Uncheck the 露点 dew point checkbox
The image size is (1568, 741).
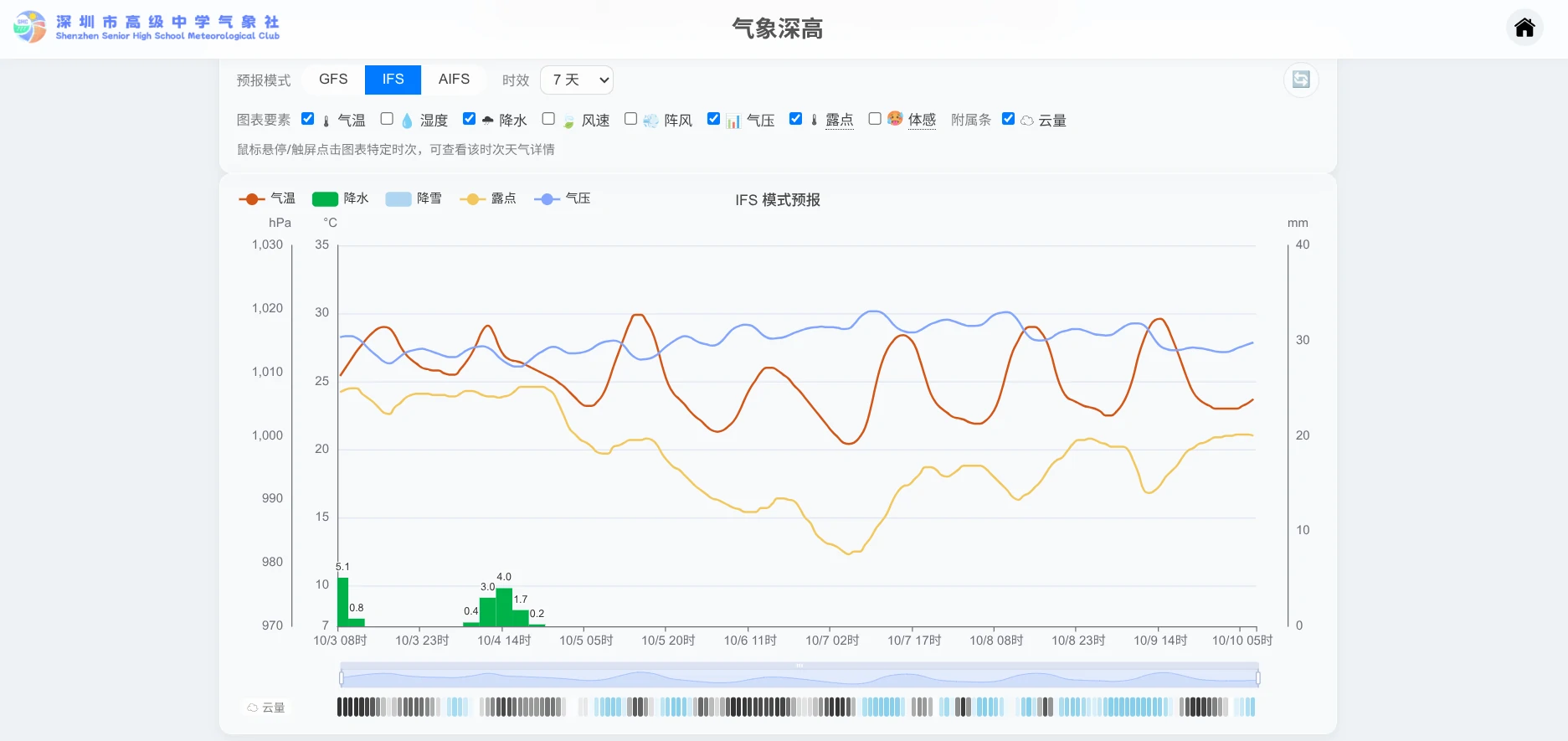[795, 119]
